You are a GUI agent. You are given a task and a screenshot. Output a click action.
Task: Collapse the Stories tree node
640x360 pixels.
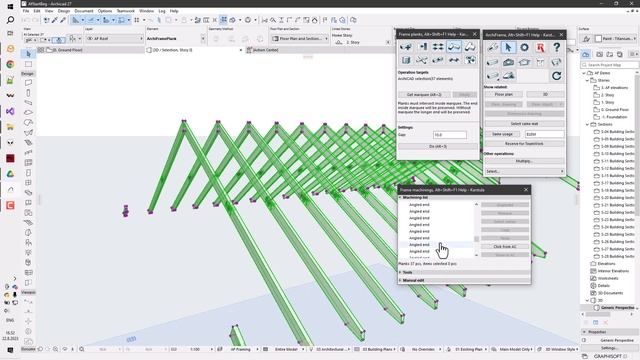[587, 80]
